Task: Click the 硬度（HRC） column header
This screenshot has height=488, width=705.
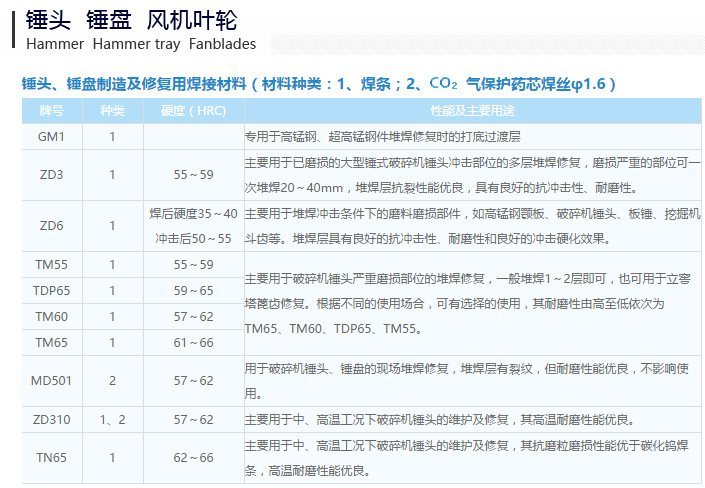Action: 193,110
